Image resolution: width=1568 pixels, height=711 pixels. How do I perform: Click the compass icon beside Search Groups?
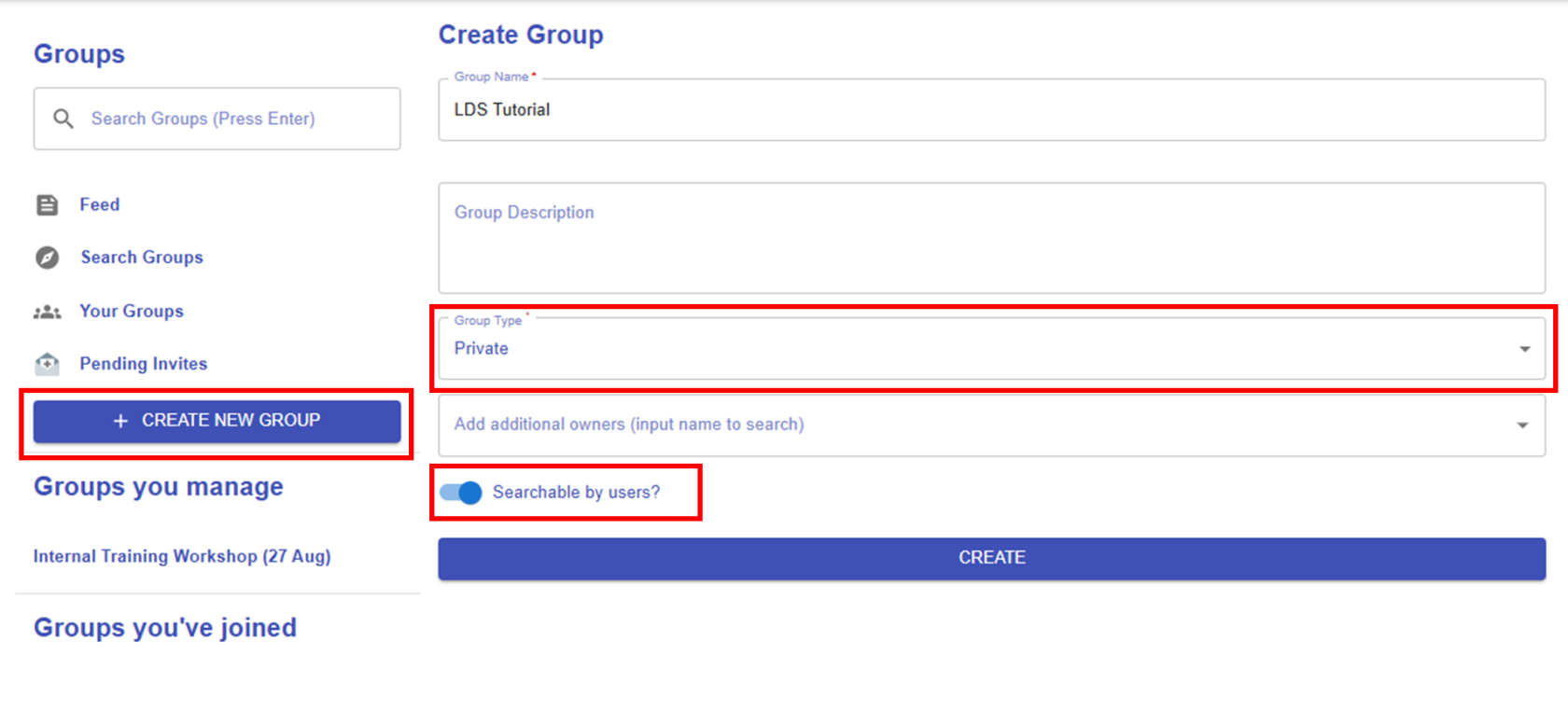pyautogui.click(x=47, y=258)
